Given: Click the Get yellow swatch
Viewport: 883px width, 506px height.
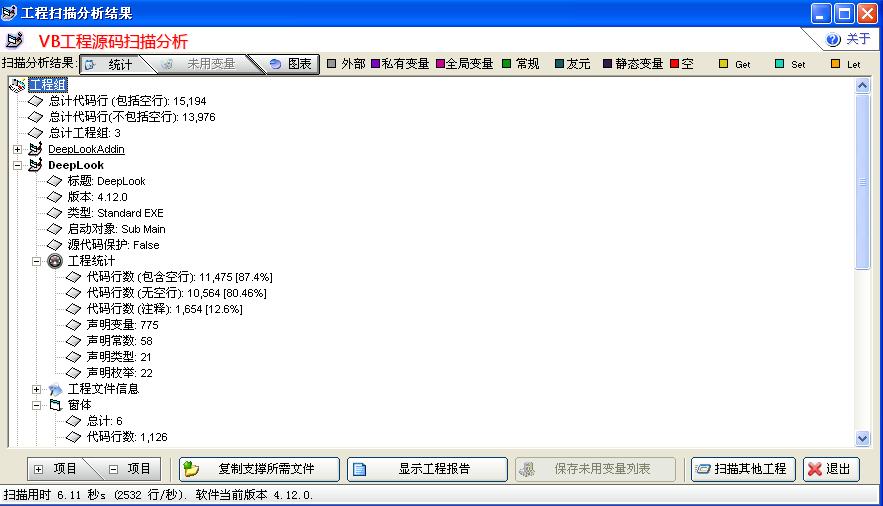Looking at the screenshot, I should click(x=724, y=64).
